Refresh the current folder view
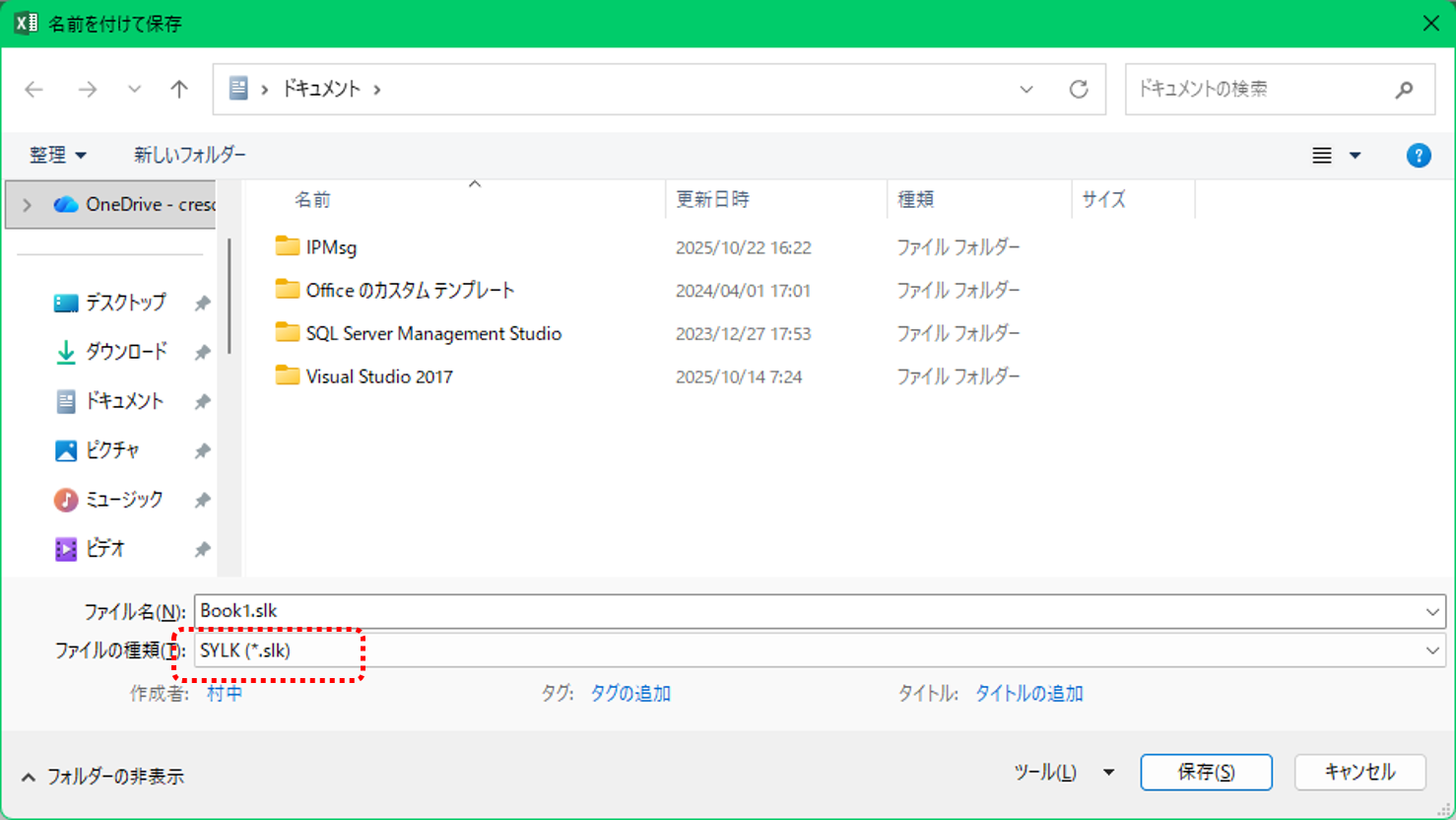This screenshot has height=820, width=1456. [x=1080, y=89]
